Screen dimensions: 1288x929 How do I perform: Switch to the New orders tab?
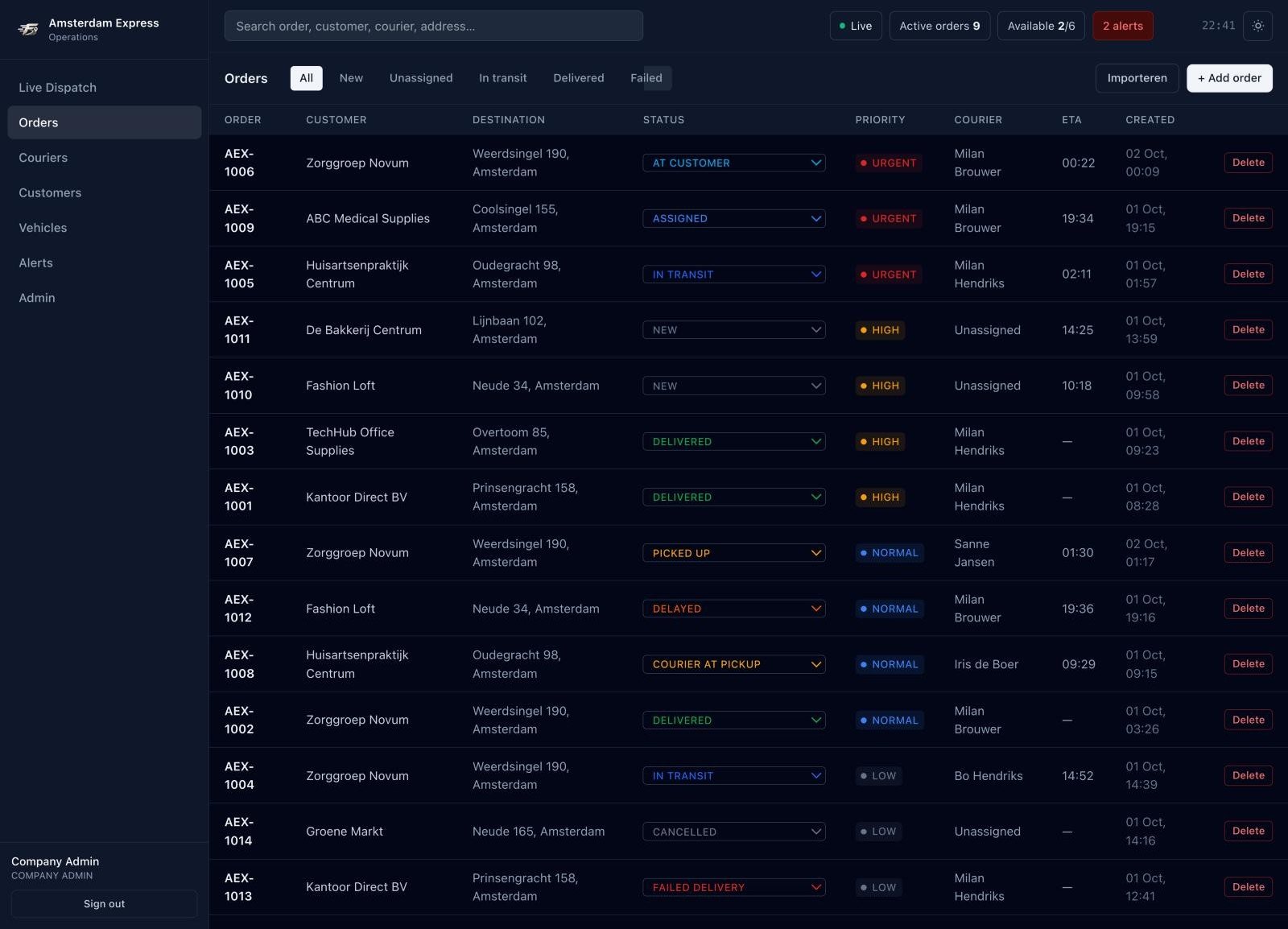tap(351, 78)
